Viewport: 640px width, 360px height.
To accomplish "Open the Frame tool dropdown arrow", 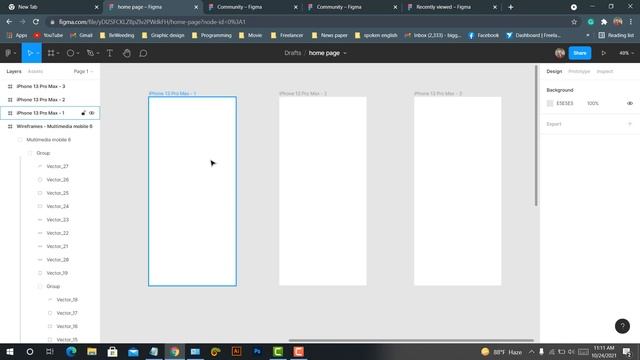I will tap(58, 53).
